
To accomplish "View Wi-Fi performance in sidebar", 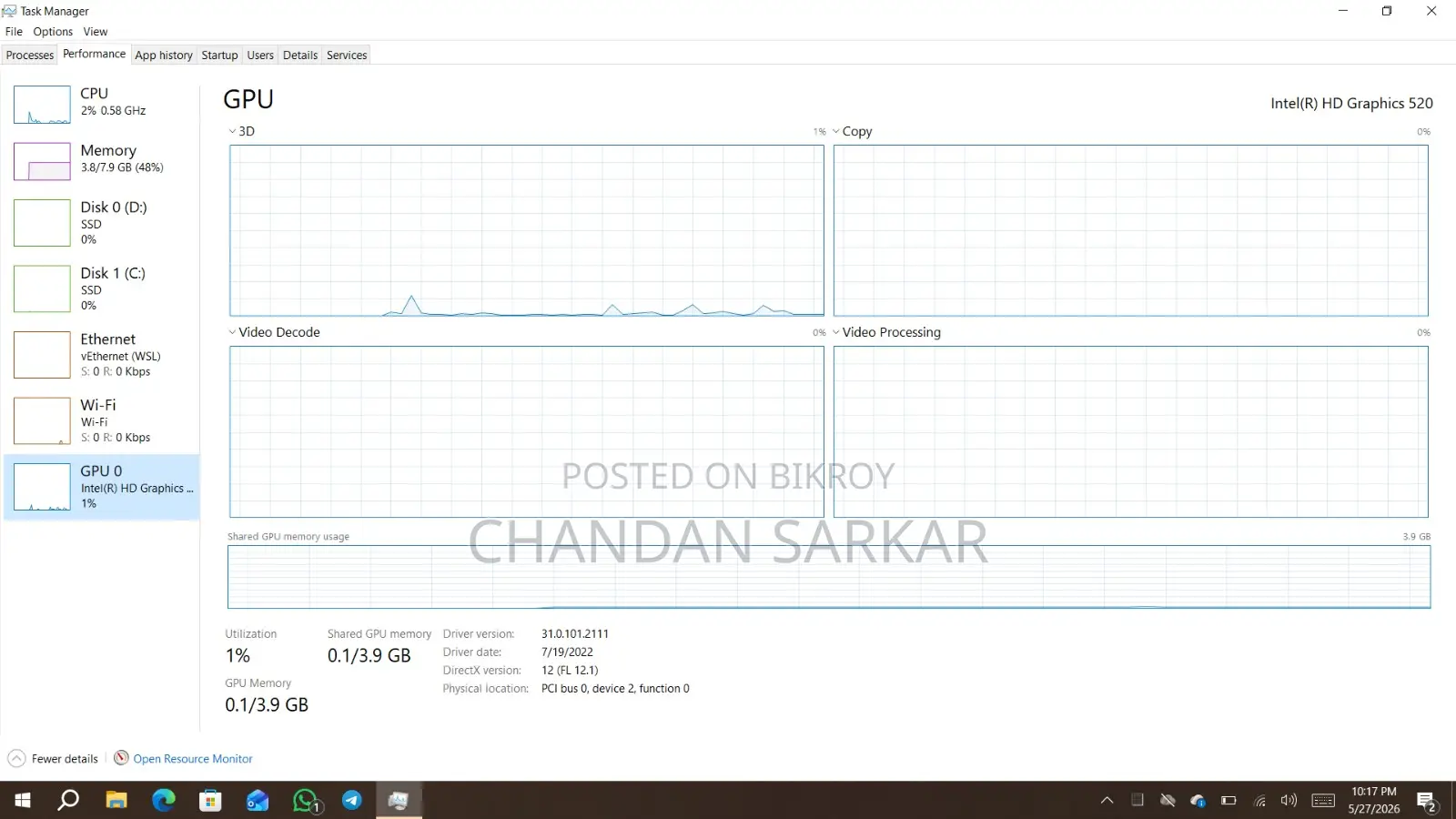I will click(x=102, y=420).
